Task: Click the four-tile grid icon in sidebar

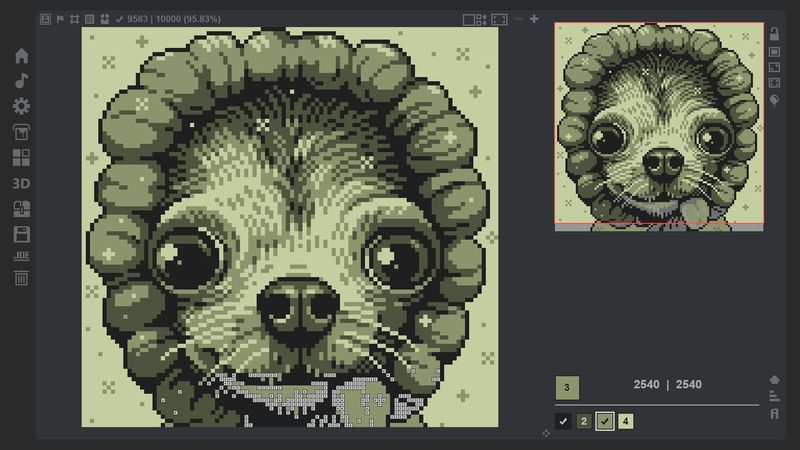Action: click(21, 158)
